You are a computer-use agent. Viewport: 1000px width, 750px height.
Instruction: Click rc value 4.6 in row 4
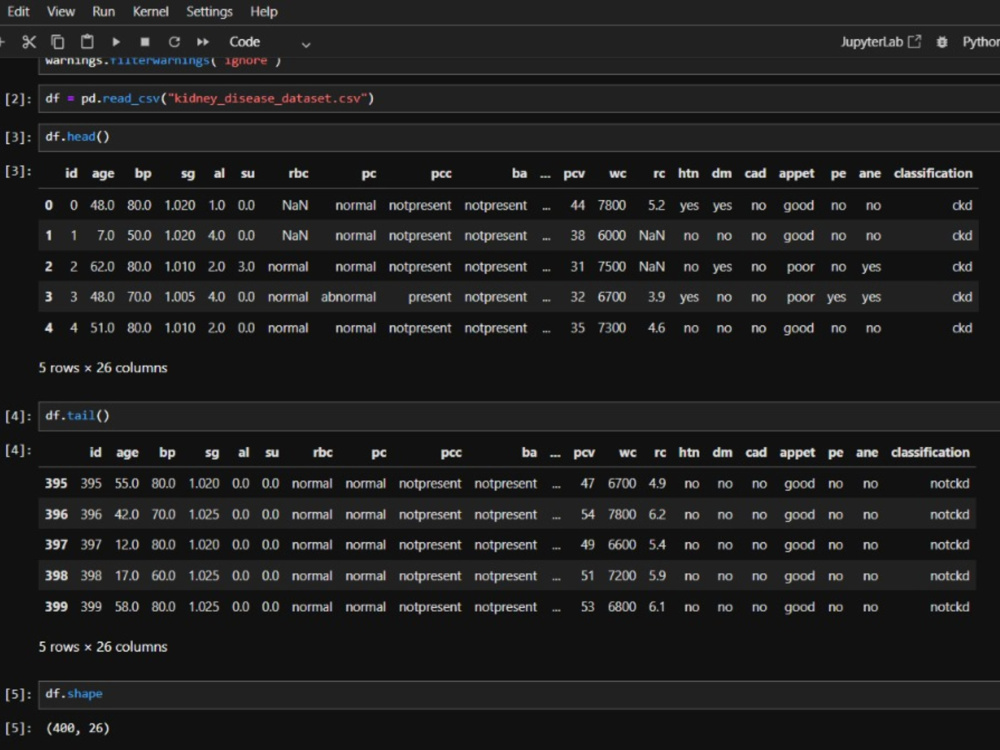(x=656, y=328)
